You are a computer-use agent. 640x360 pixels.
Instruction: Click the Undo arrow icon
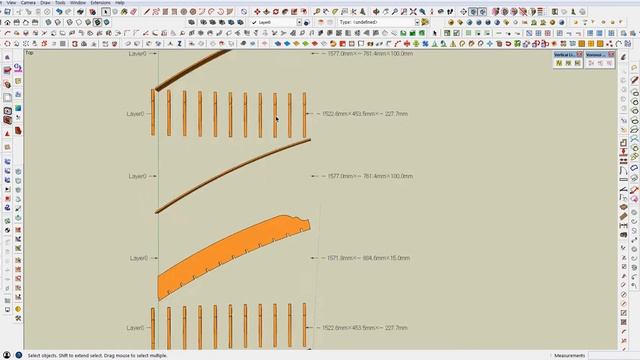[x=59, y=12]
